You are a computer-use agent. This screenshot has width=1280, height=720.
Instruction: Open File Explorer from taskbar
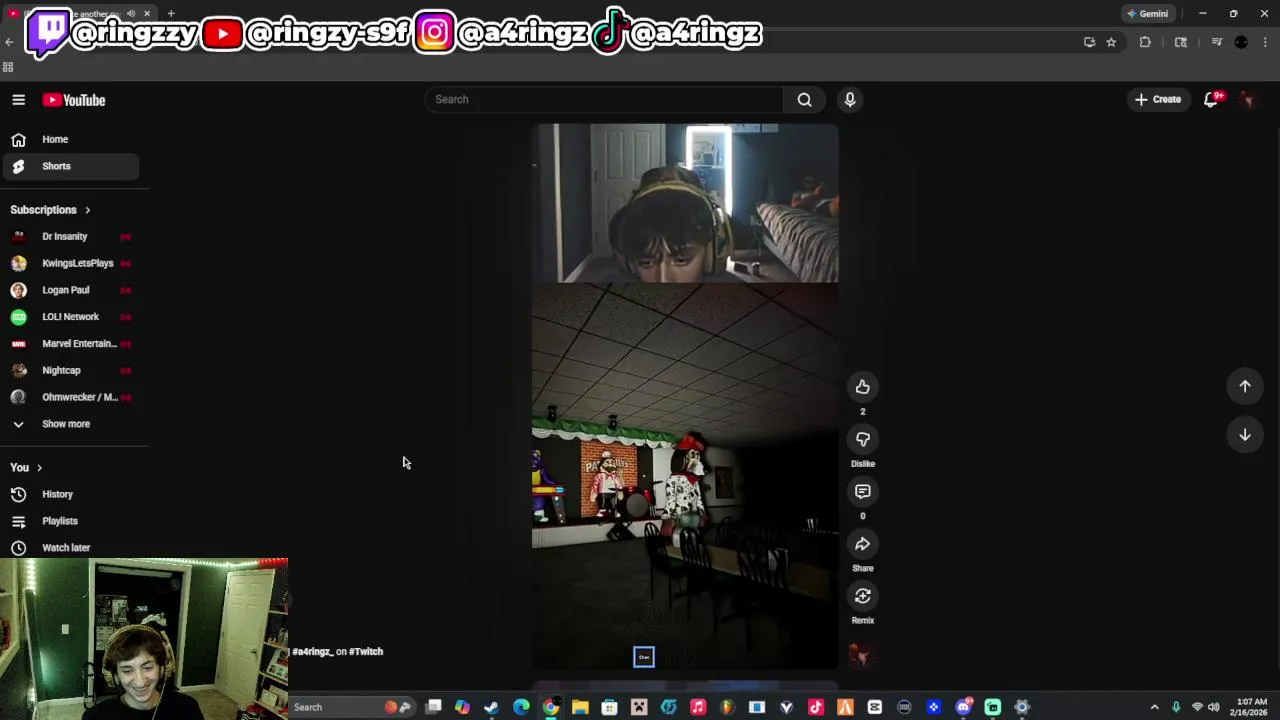click(580, 707)
